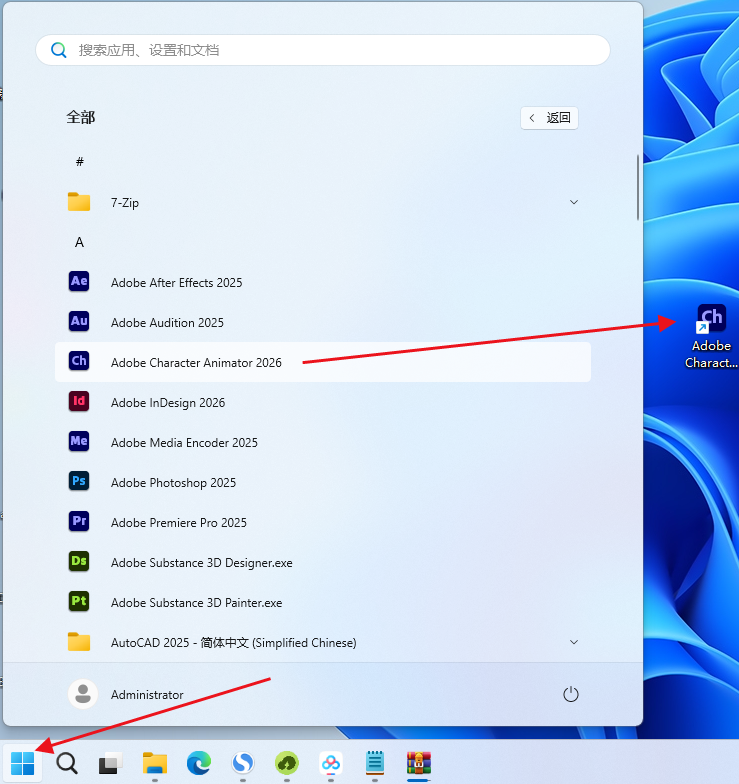Image resolution: width=739 pixels, height=784 pixels.
Task: Open Task View in the taskbar
Action: point(110,764)
